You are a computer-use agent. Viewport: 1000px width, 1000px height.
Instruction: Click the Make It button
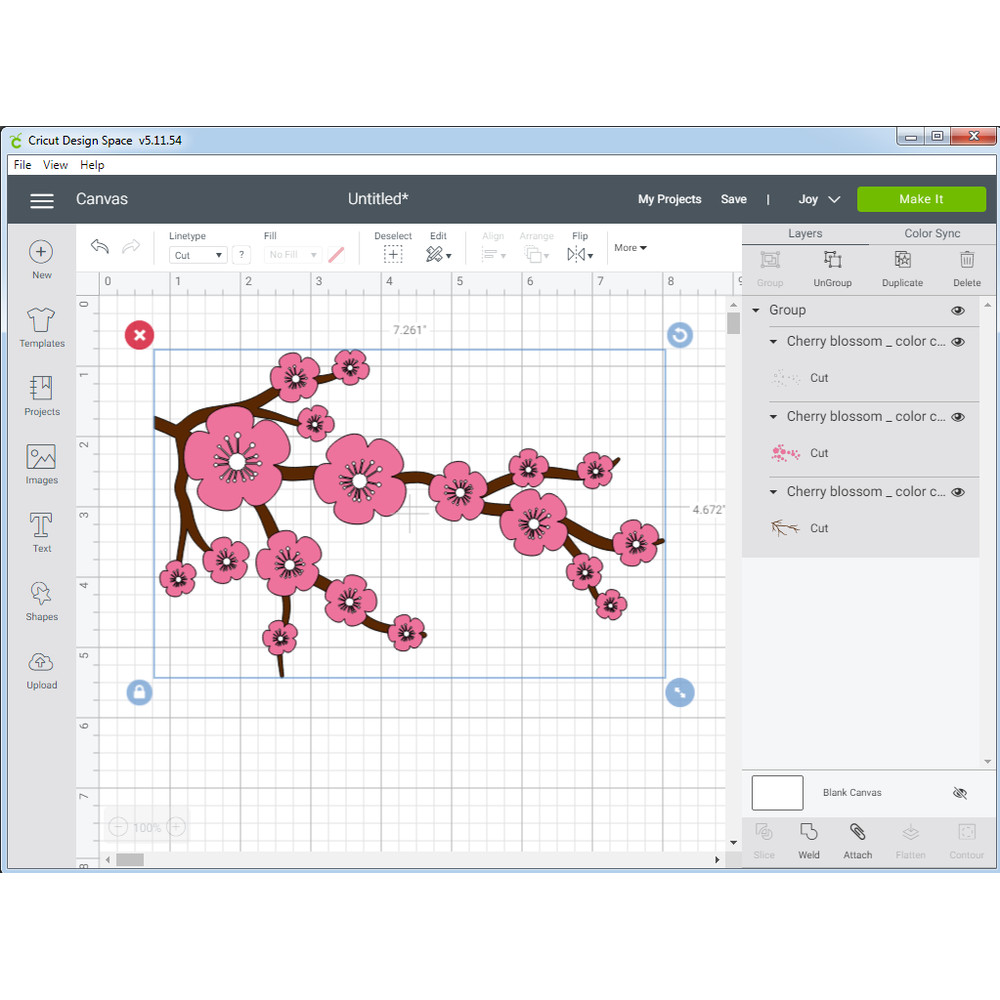(x=921, y=199)
